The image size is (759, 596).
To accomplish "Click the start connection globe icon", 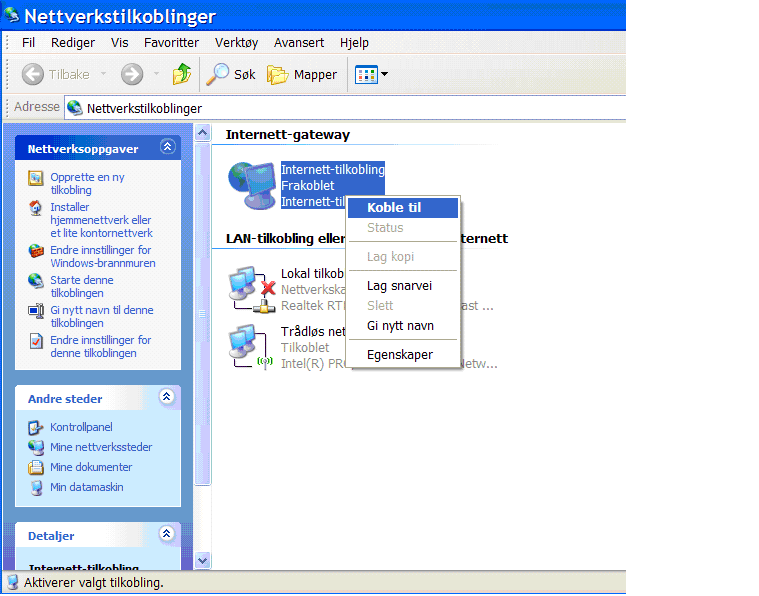I will click(36, 281).
